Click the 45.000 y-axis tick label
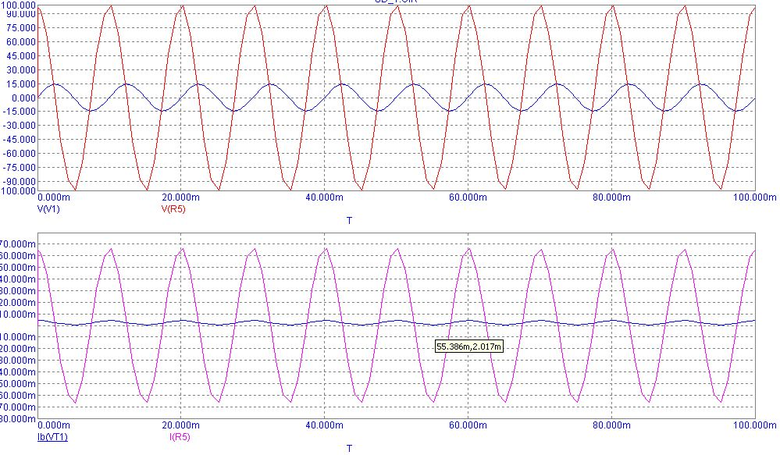The height and width of the screenshot is (455, 780). pyautogui.click(x=21, y=56)
